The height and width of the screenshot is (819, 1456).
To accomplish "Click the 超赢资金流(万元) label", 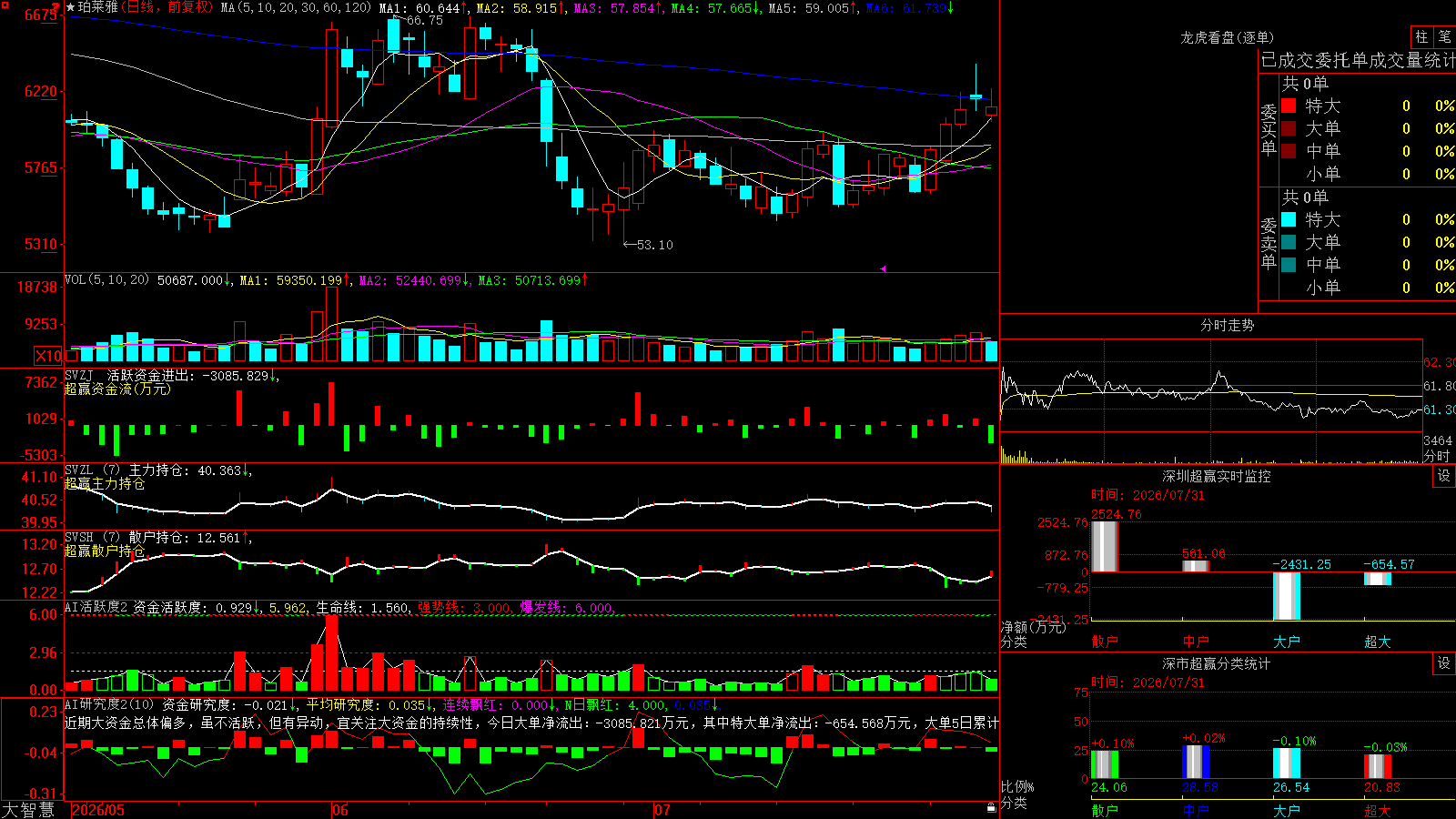I will (117, 389).
